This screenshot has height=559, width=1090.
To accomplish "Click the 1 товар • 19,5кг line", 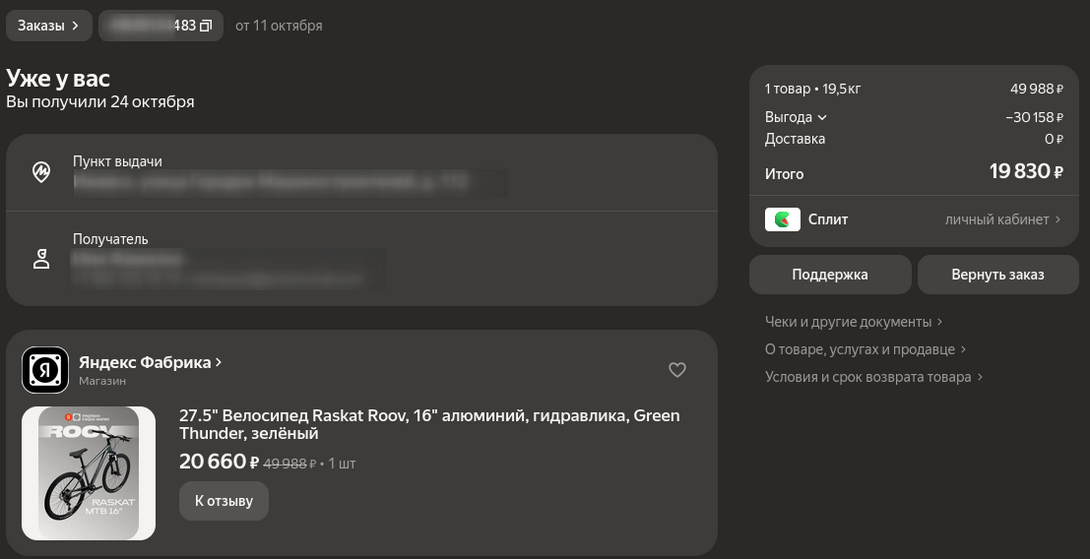I will [813, 89].
